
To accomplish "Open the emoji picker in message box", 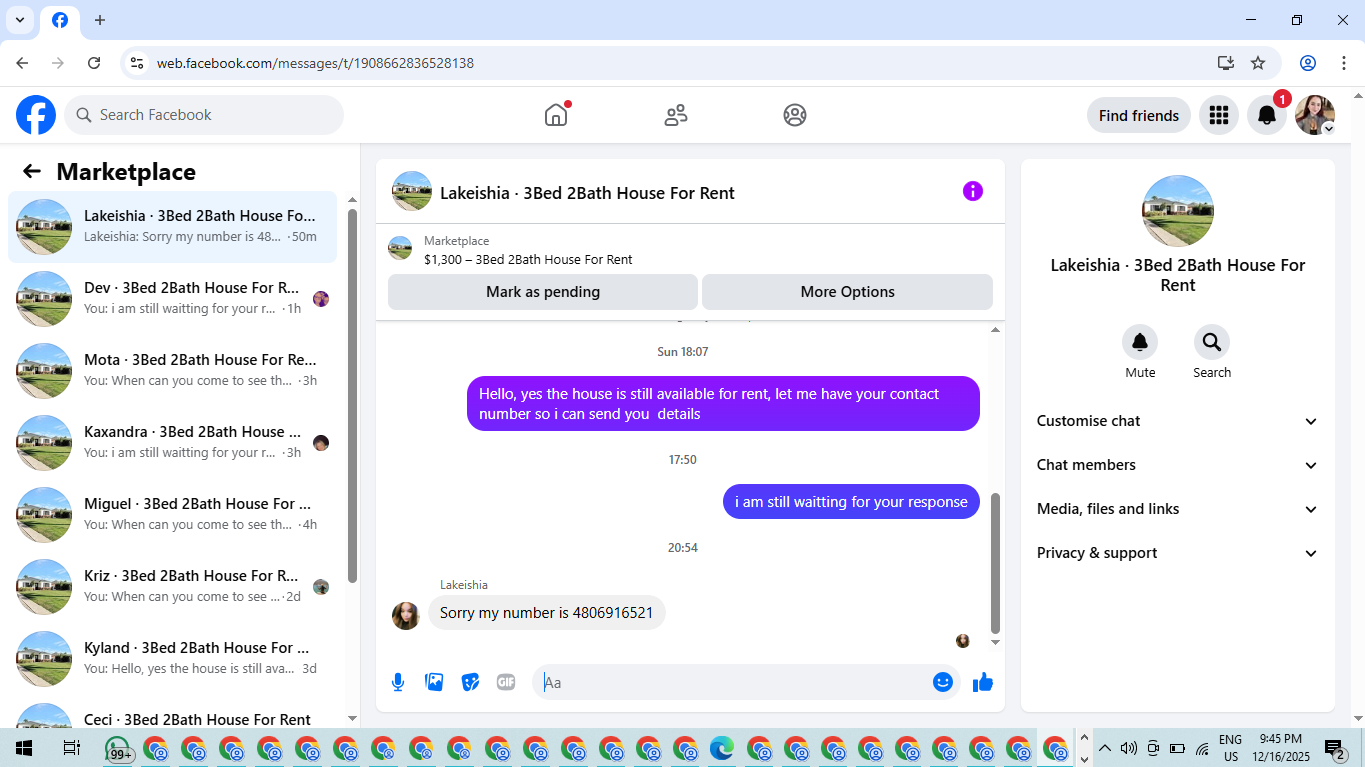I will point(942,682).
